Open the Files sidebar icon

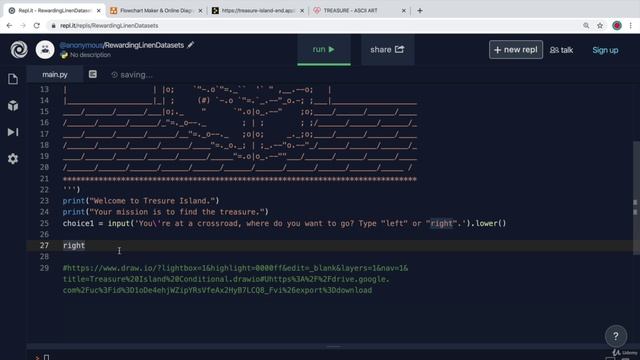[13, 79]
